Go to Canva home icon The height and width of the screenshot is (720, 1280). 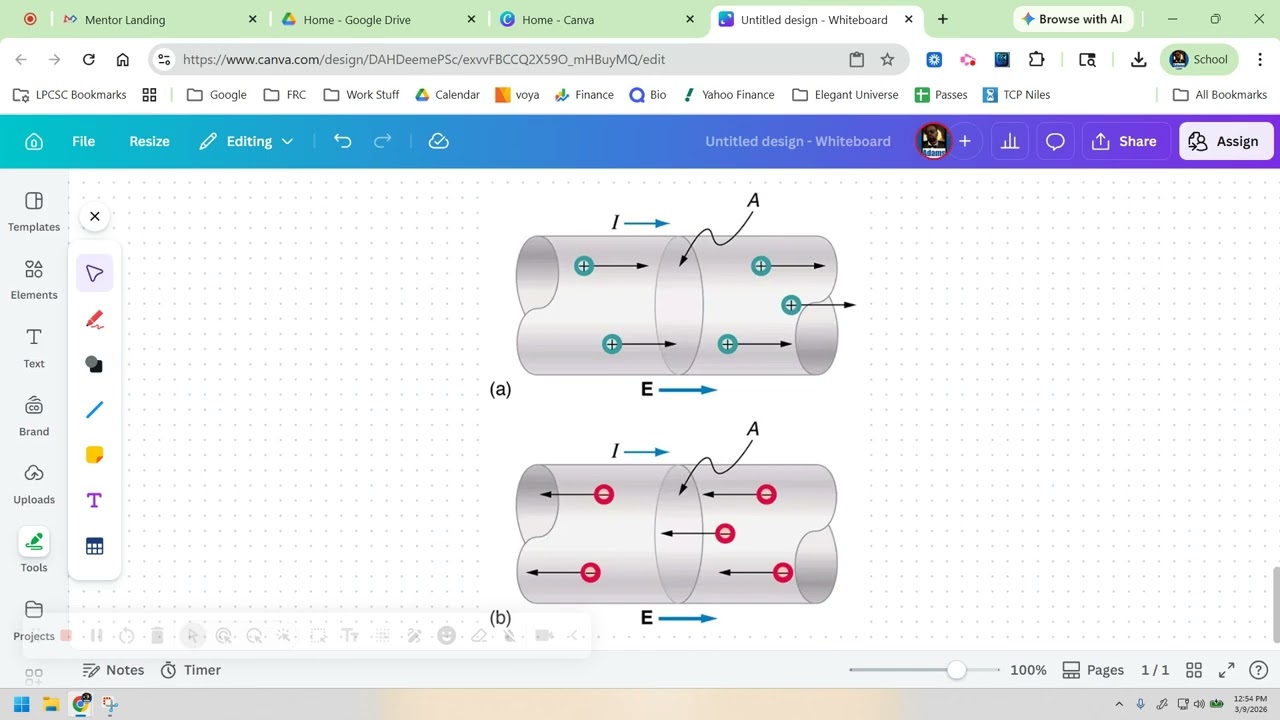[34, 141]
